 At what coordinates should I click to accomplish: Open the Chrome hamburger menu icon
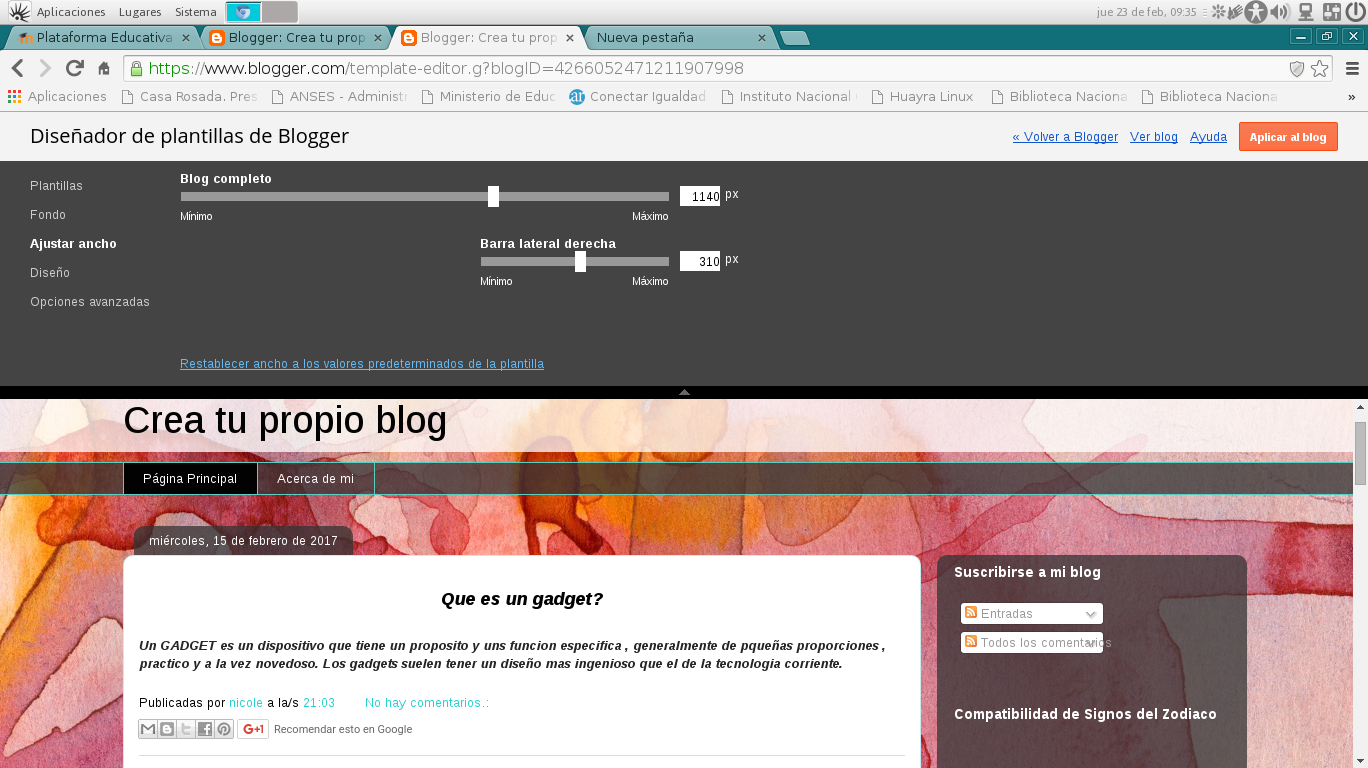[x=1352, y=68]
